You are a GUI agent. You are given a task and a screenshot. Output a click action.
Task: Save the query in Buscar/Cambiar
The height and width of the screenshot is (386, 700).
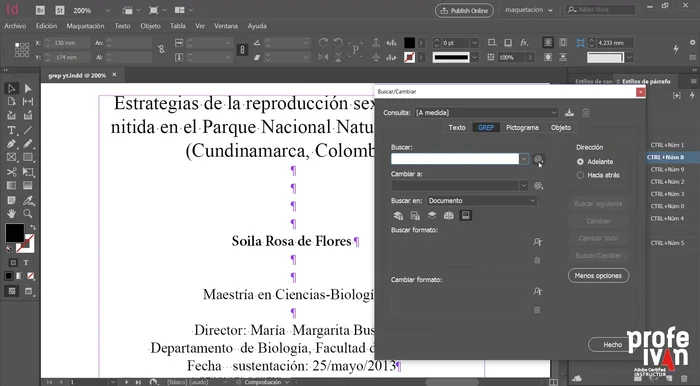coord(569,112)
